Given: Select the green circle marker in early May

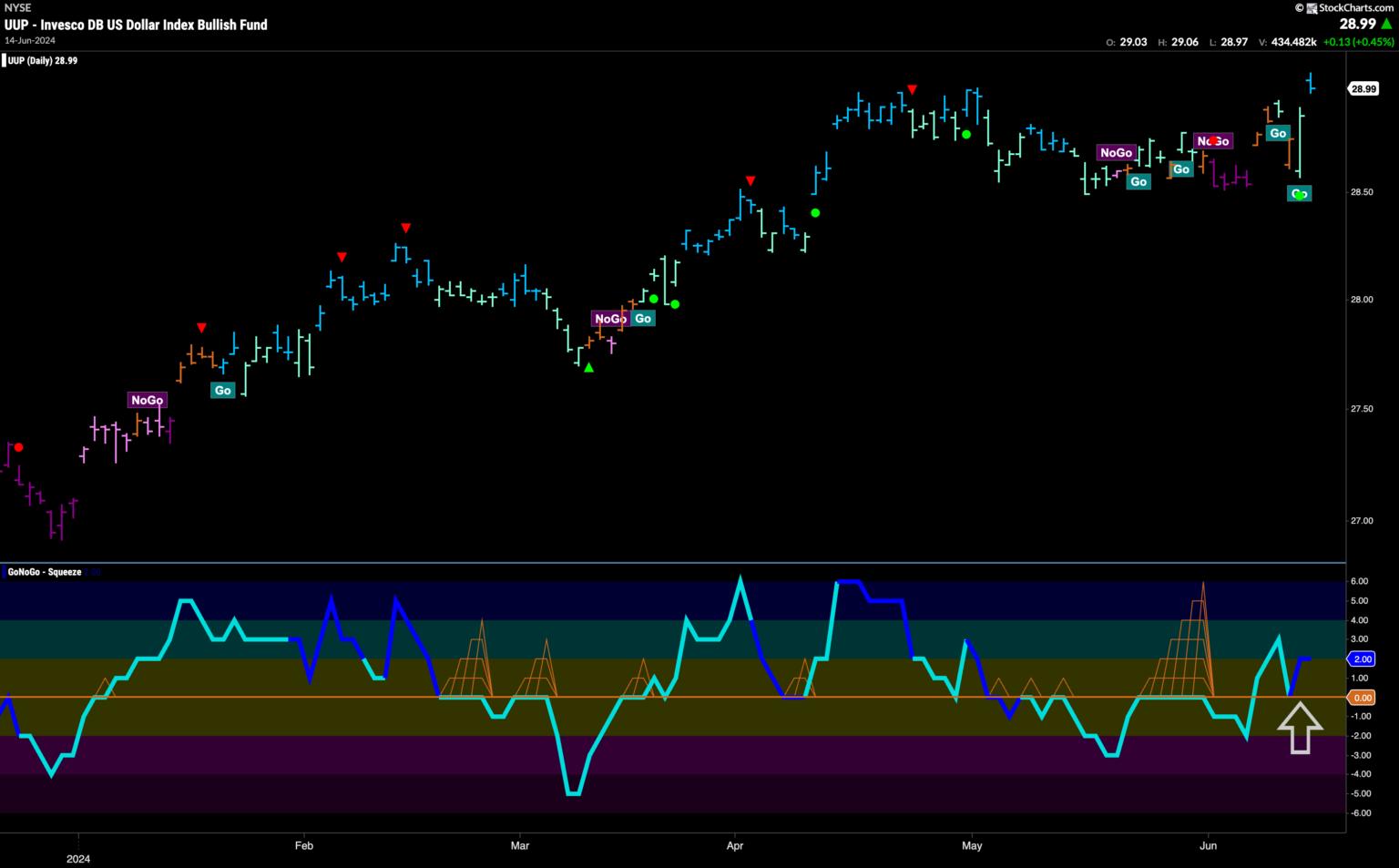Looking at the screenshot, I should pos(966,135).
